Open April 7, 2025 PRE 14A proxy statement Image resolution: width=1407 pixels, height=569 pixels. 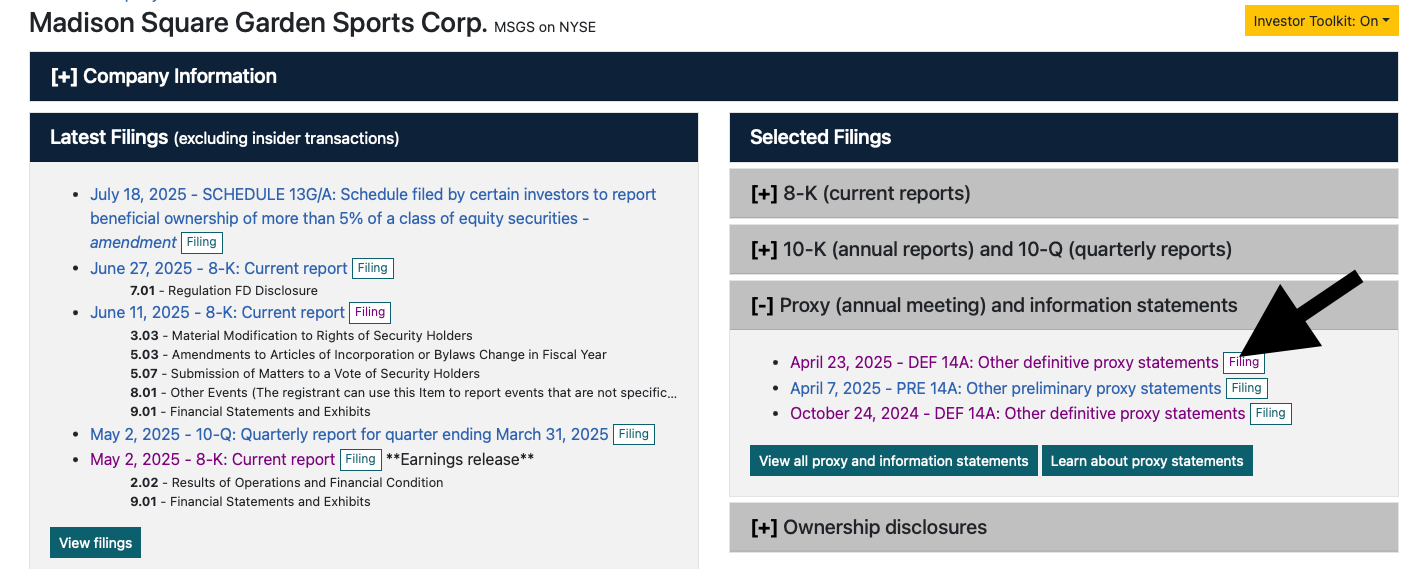click(x=1006, y=388)
